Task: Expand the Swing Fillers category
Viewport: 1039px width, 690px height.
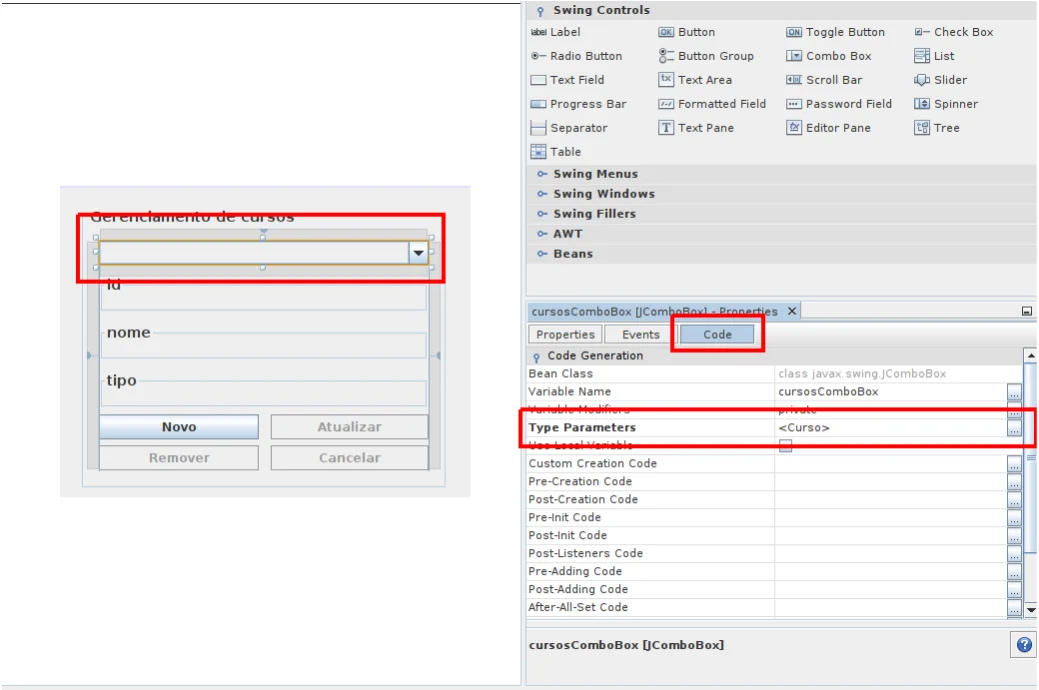Action: point(542,213)
